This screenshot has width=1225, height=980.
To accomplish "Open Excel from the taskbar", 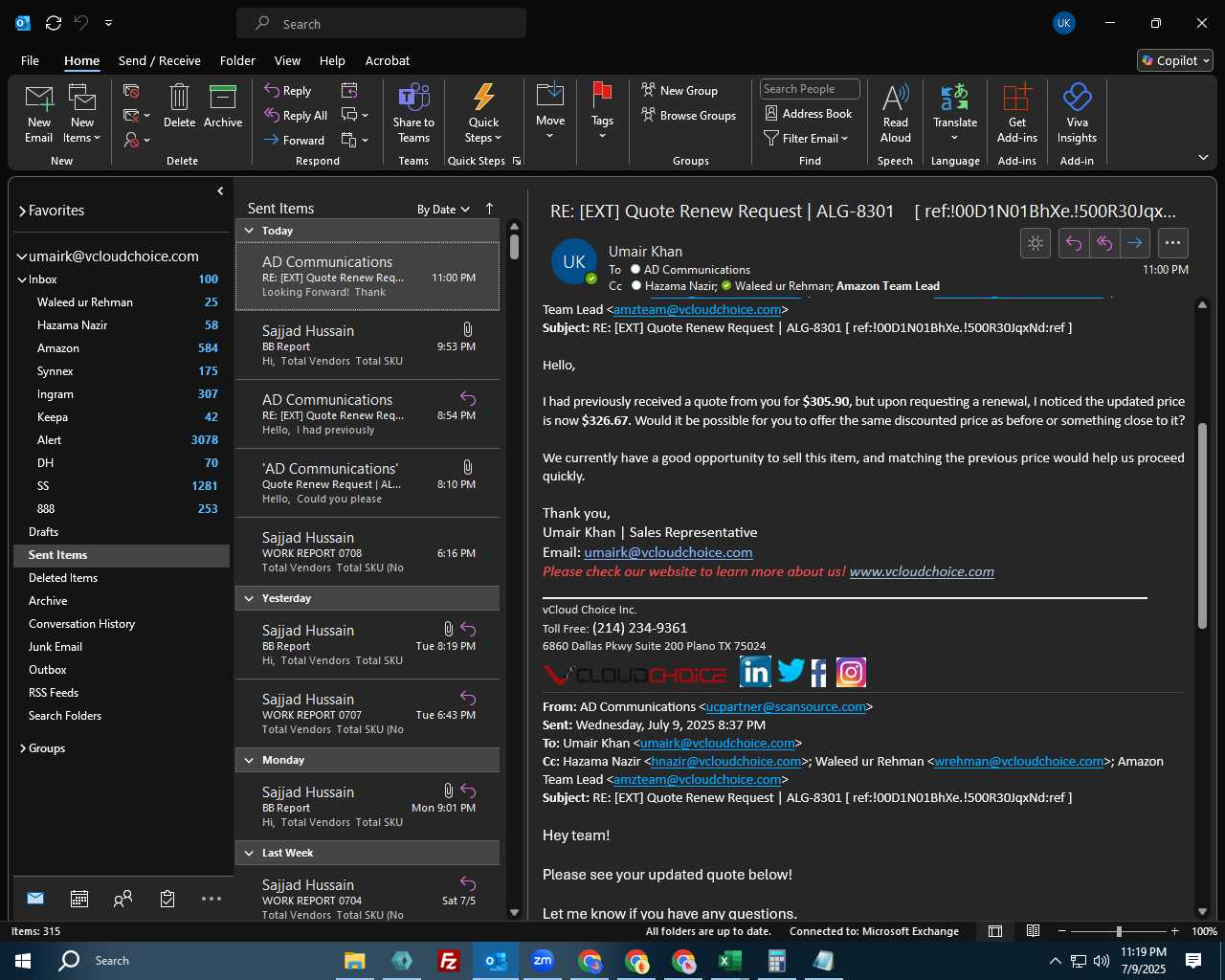I will pos(730,961).
